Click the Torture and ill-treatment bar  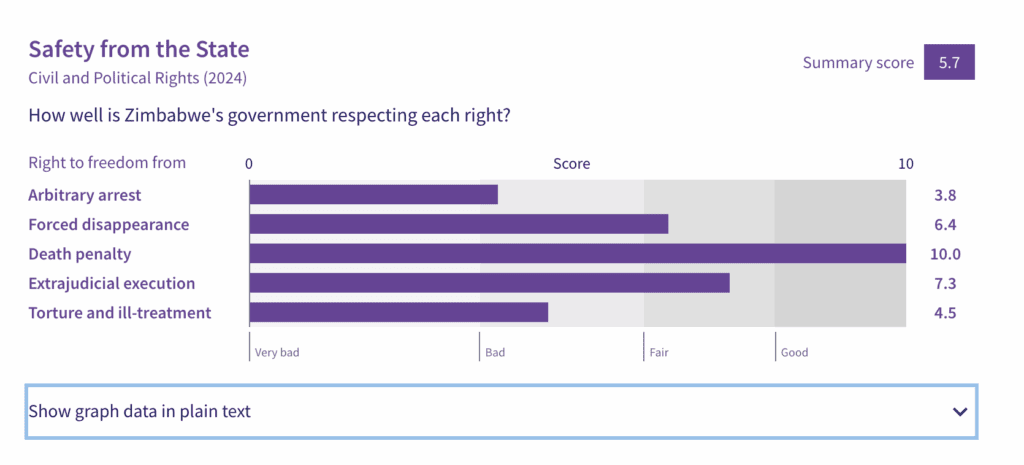(398, 313)
